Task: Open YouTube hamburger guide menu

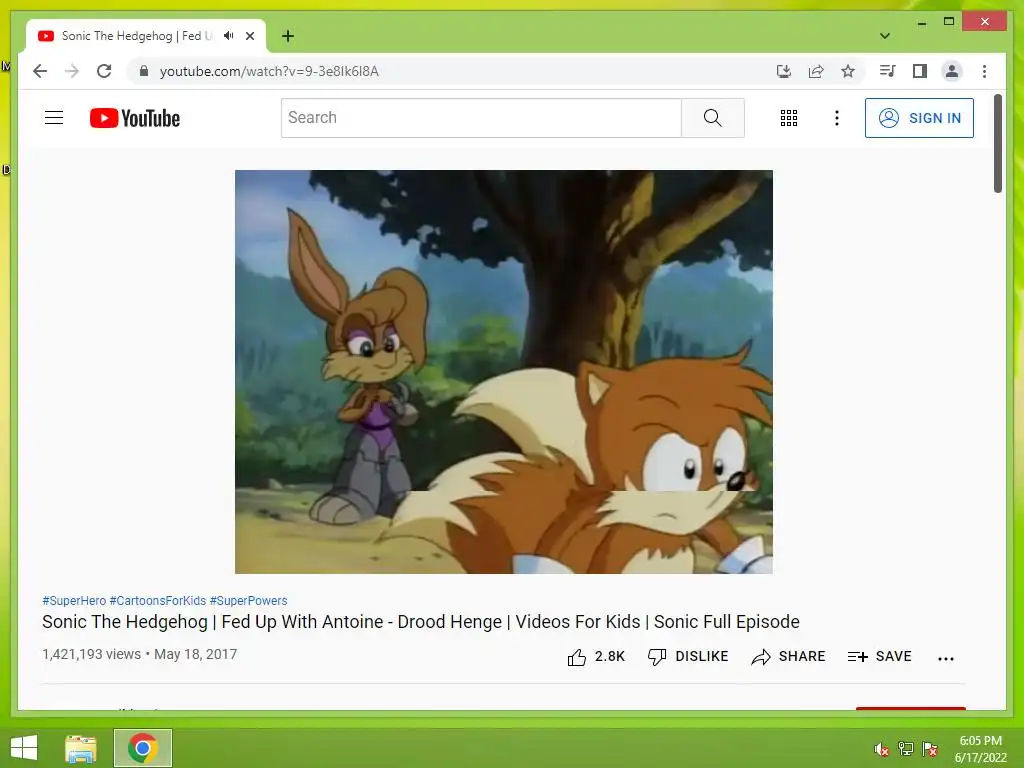Action: 54,118
